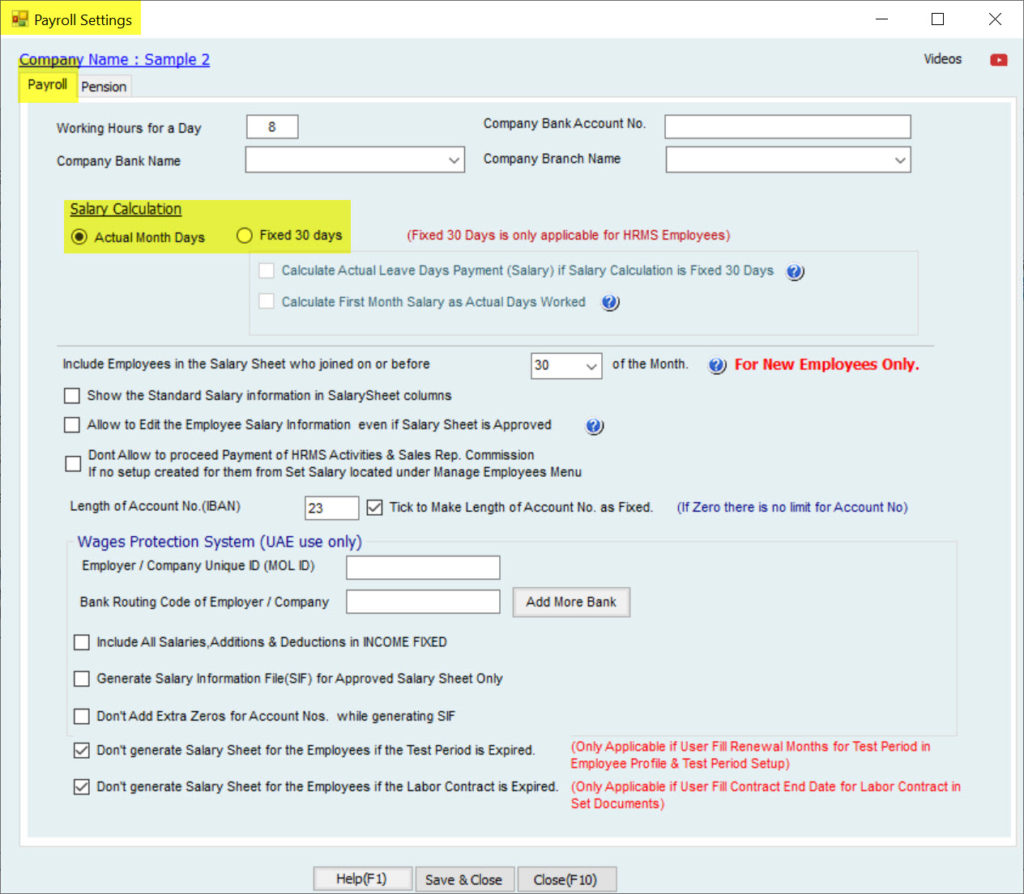Viewport: 1024px width, 894px height.
Task: Select Actual Month Days radio button
Action: [x=79, y=237]
